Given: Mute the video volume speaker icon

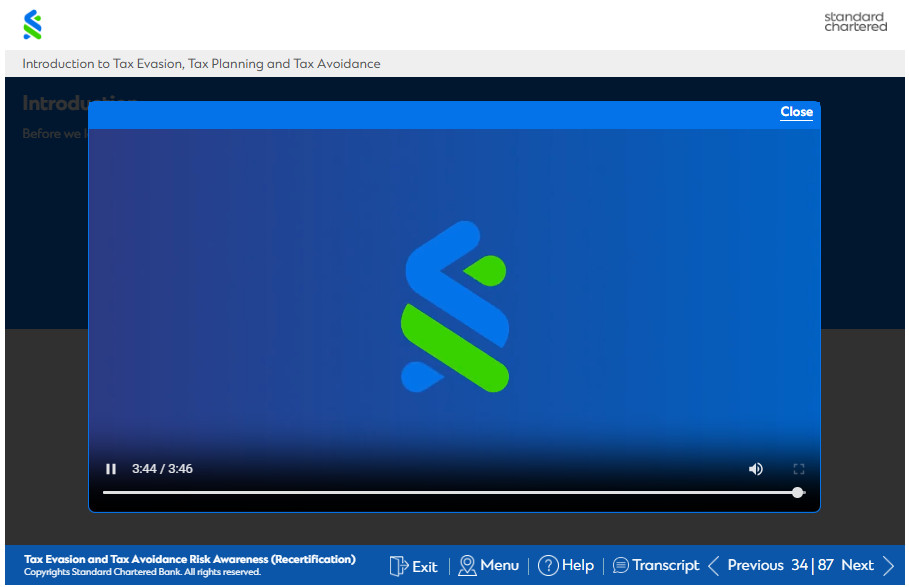Looking at the screenshot, I should click(755, 469).
